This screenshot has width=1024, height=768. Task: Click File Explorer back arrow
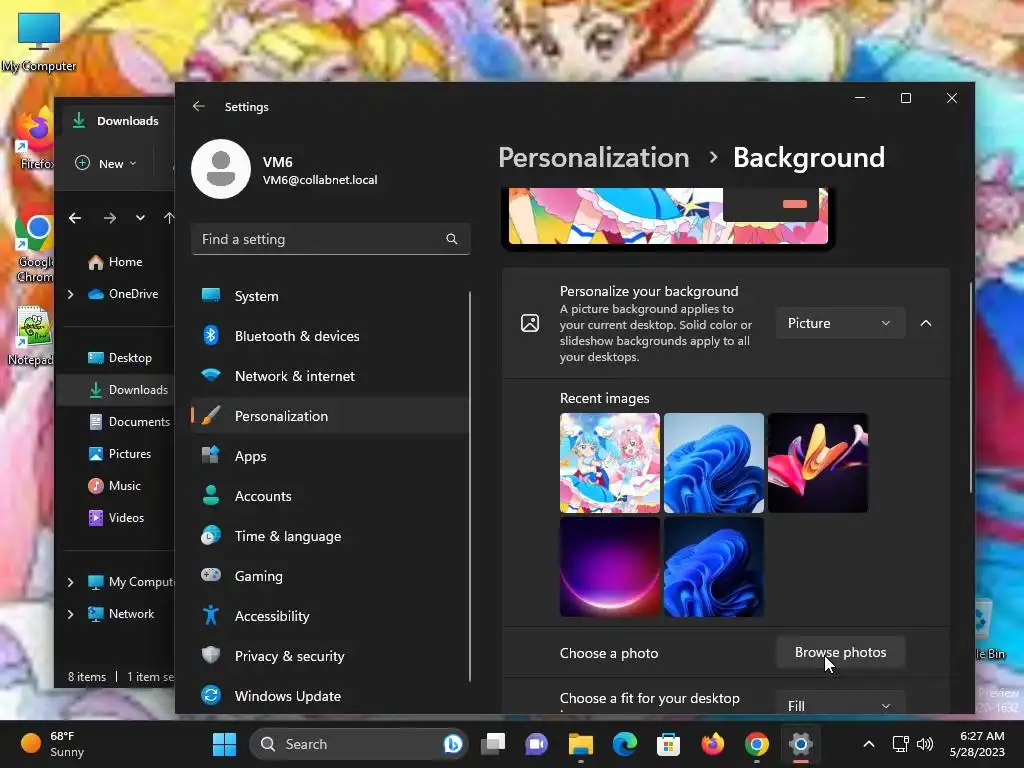tap(75, 218)
